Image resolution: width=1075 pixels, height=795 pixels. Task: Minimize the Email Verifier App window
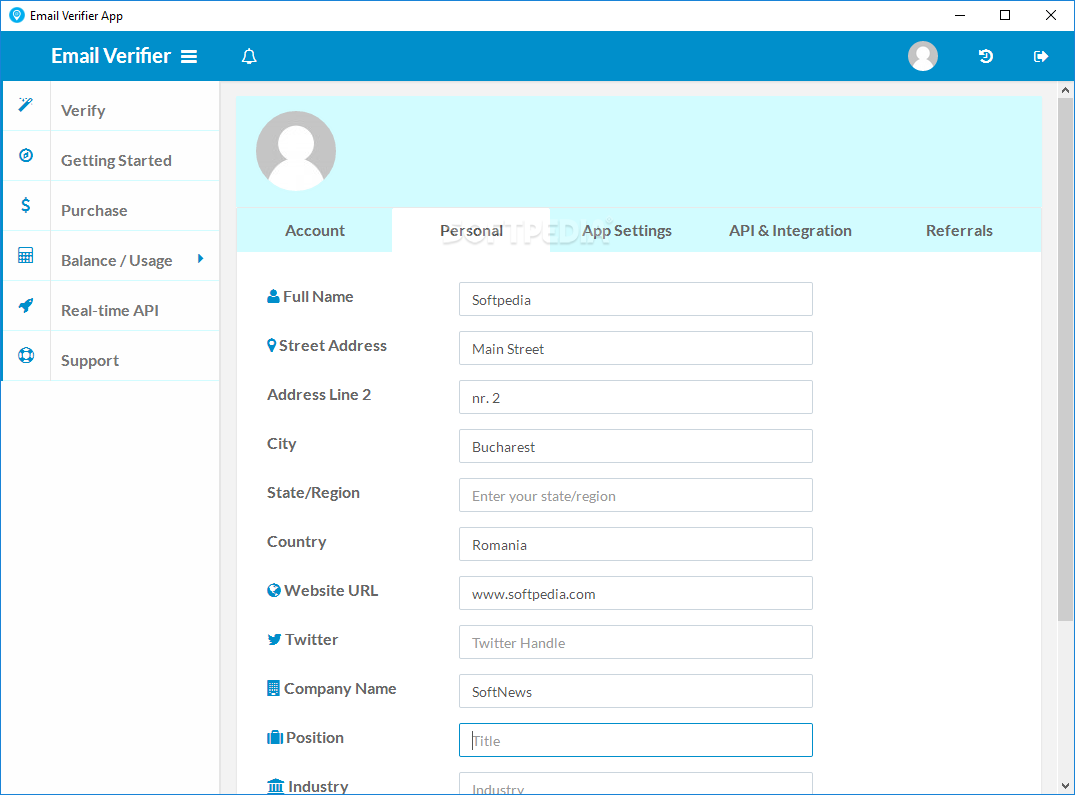point(960,15)
